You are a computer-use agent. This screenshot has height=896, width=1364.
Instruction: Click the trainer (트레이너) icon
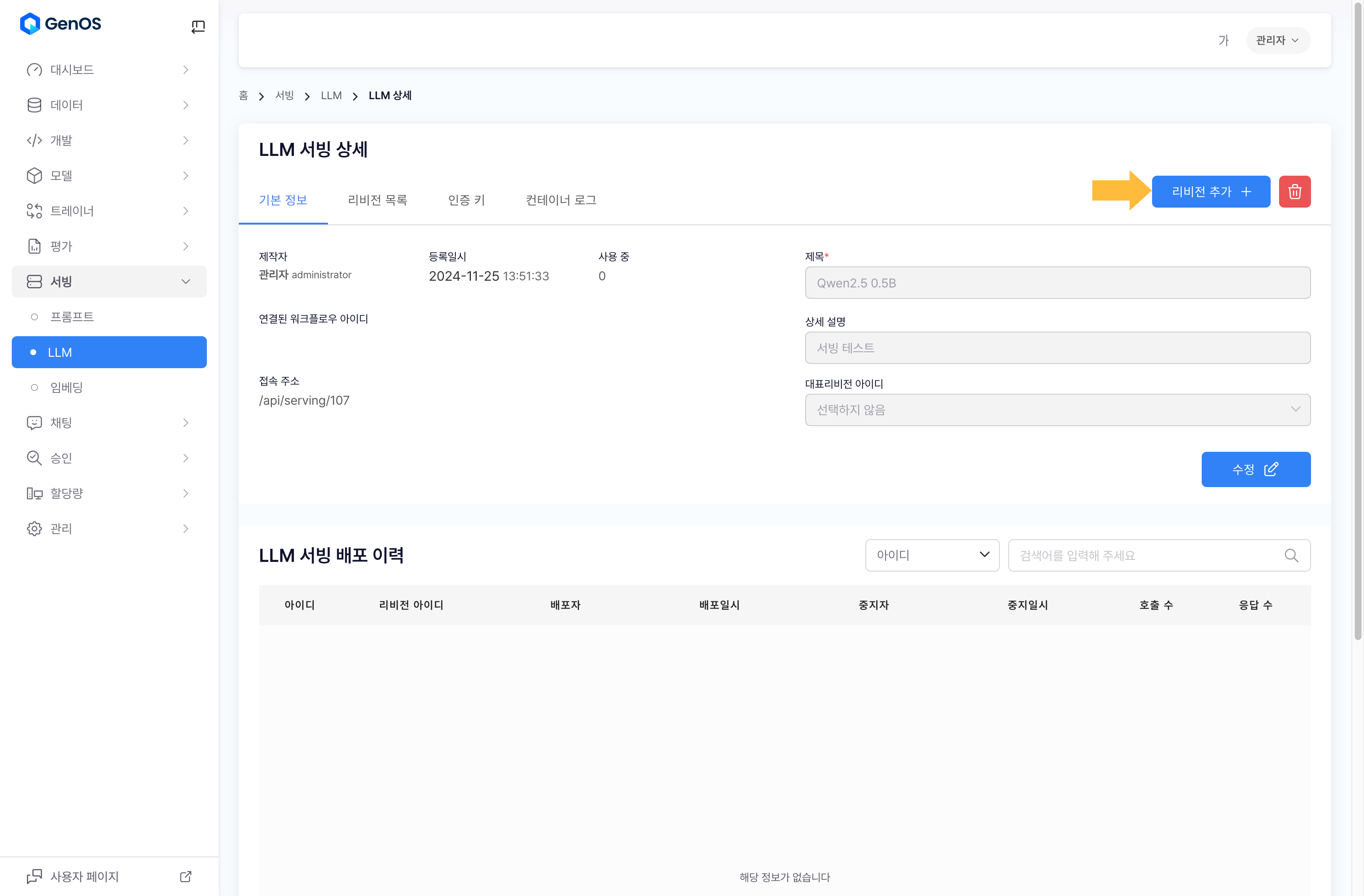[34, 211]
